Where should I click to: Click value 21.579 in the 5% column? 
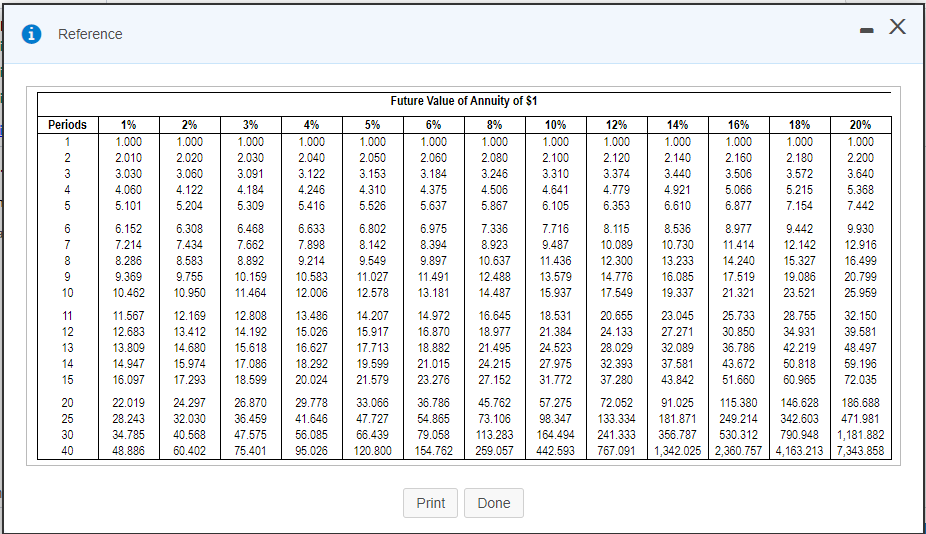372,380
